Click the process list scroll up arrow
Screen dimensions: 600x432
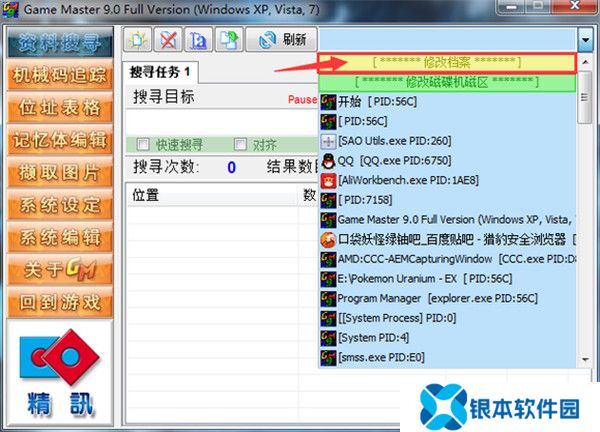coord(585,62)
